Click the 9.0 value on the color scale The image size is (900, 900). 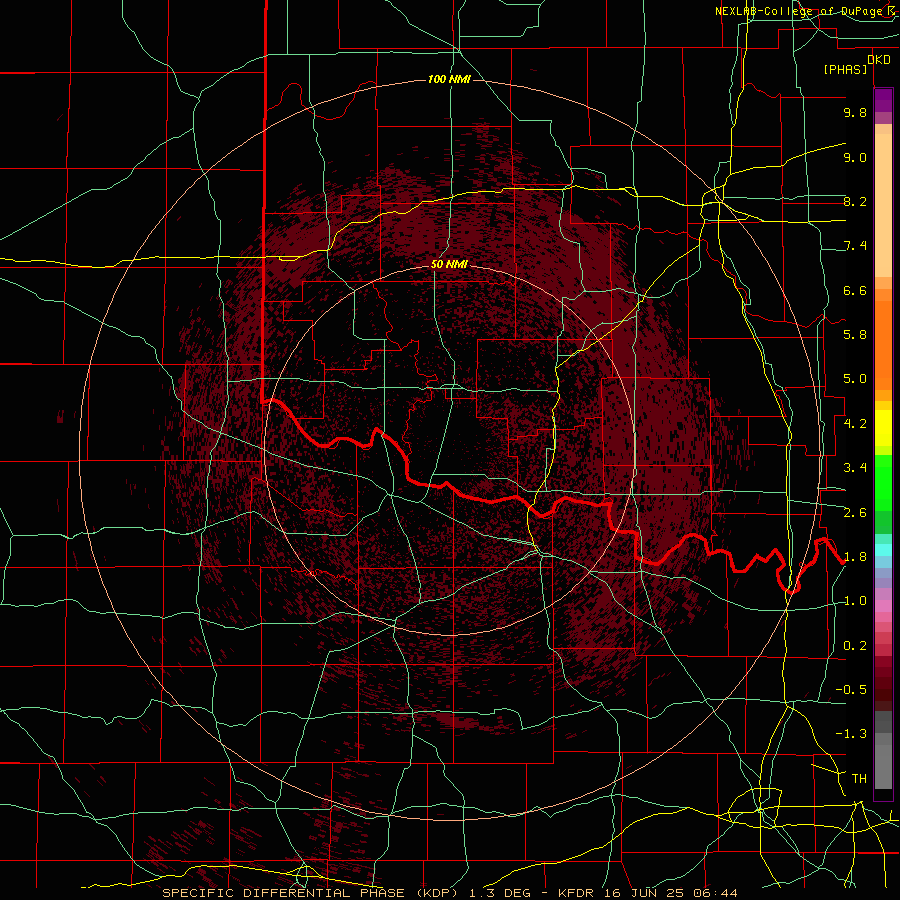(855, 157)
